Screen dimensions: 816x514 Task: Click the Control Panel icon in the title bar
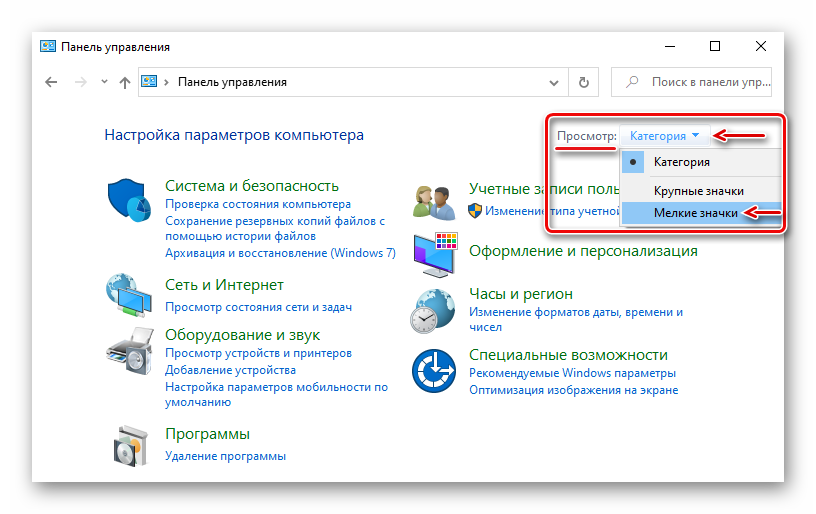pos(48,46)
